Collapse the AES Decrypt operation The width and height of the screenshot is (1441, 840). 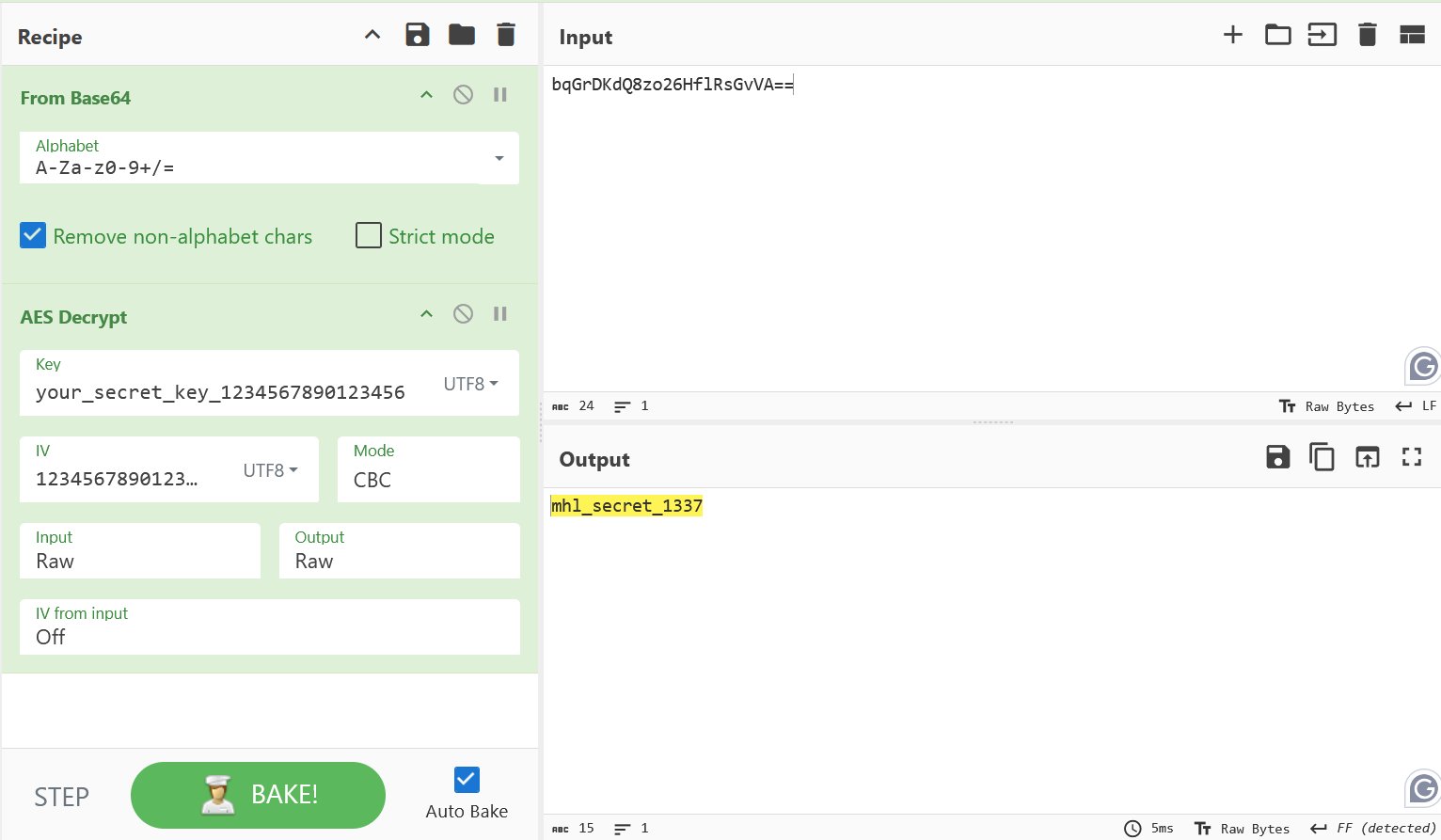(x=427, y=314)
